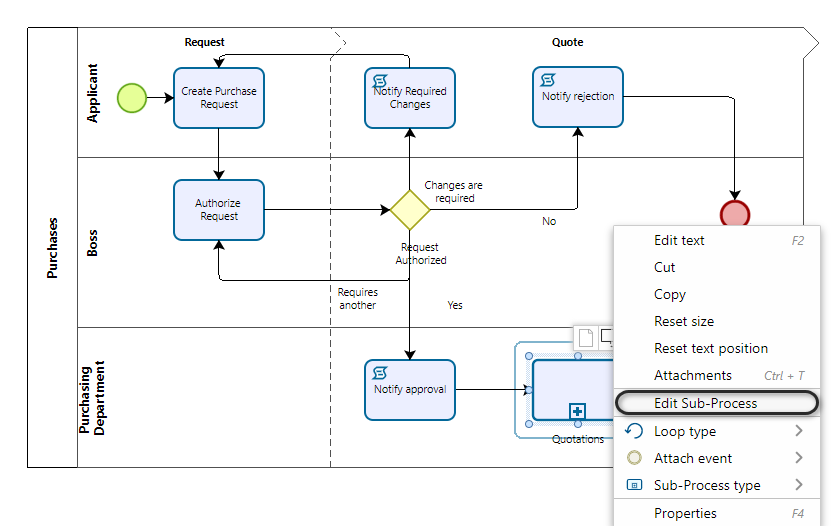Click the Sub-Process type icon in menu
Image resolution: width=831 pixels, height=526 pixels.
[634, 485]
